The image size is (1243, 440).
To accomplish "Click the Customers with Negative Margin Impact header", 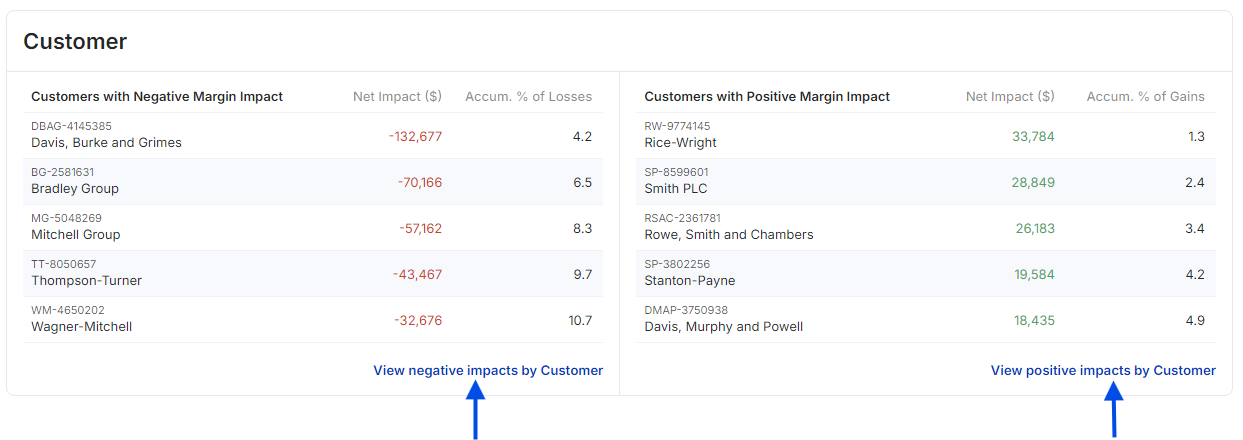I will [157, 97].
